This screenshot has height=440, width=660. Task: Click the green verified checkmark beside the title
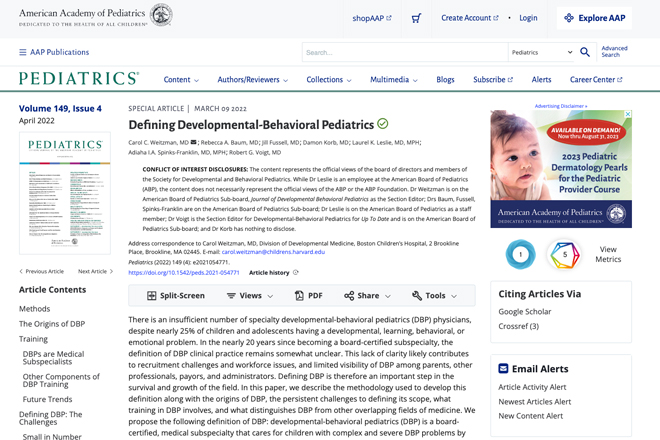[383, 124]
